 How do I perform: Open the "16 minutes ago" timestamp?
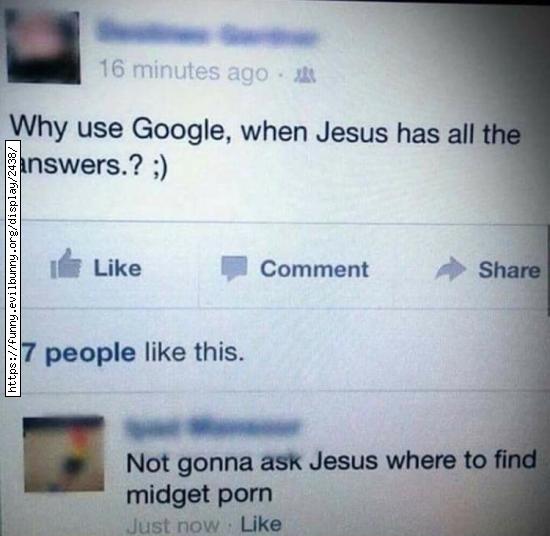(183, 71)
